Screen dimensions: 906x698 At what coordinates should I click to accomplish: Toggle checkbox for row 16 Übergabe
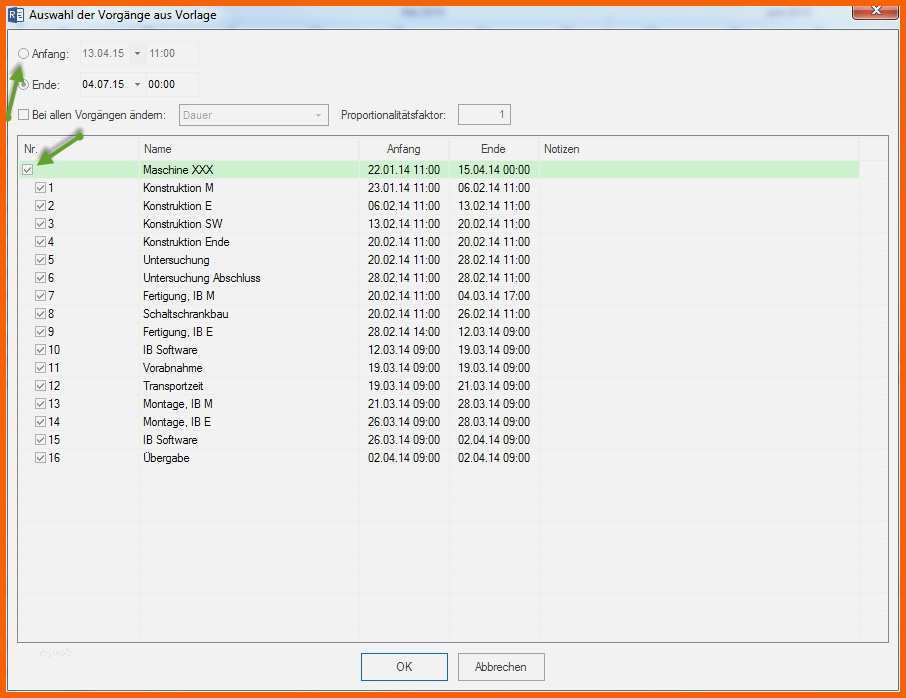(x=40, y=458)
